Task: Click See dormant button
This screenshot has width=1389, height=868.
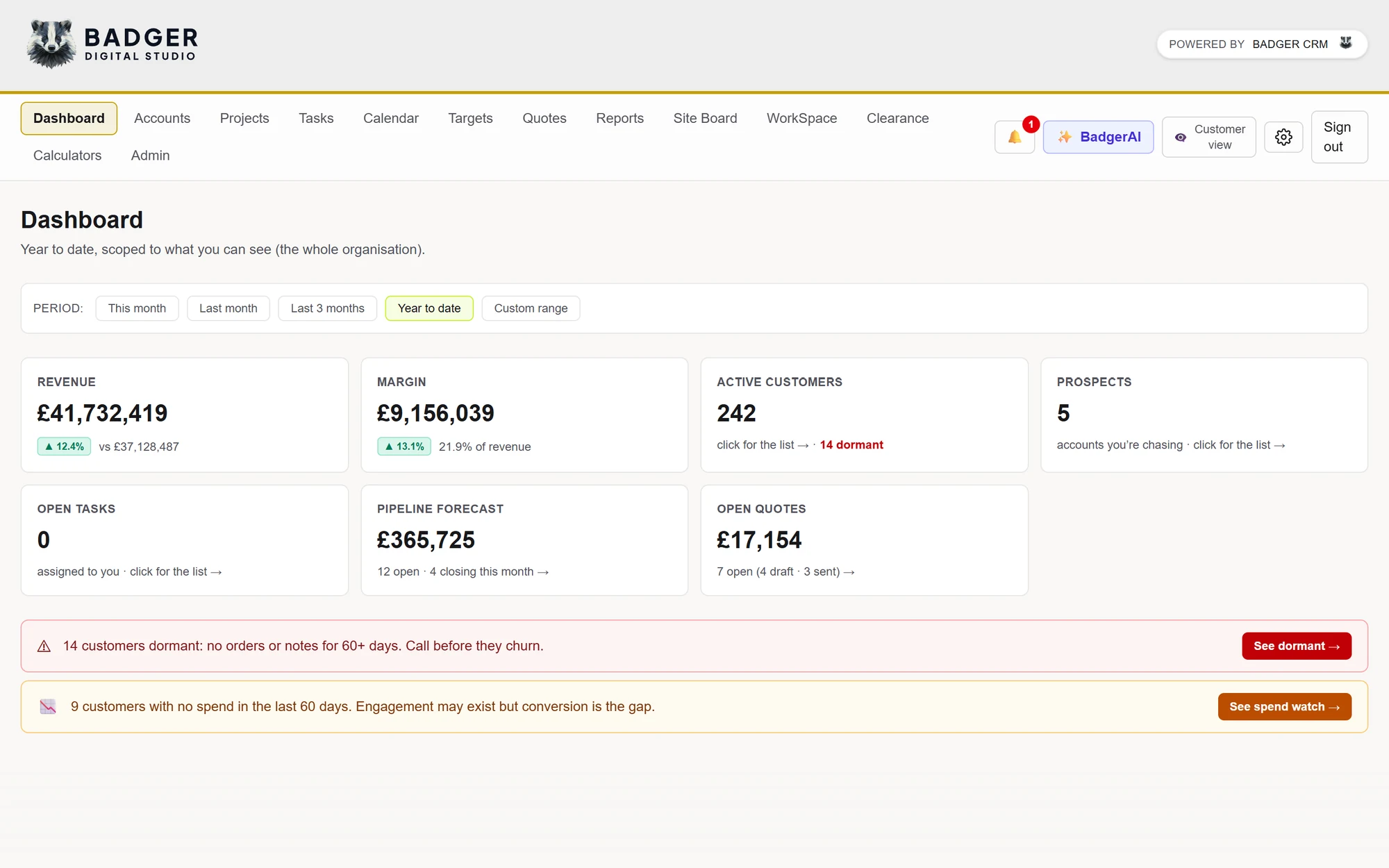Action: pos(1297,646)
